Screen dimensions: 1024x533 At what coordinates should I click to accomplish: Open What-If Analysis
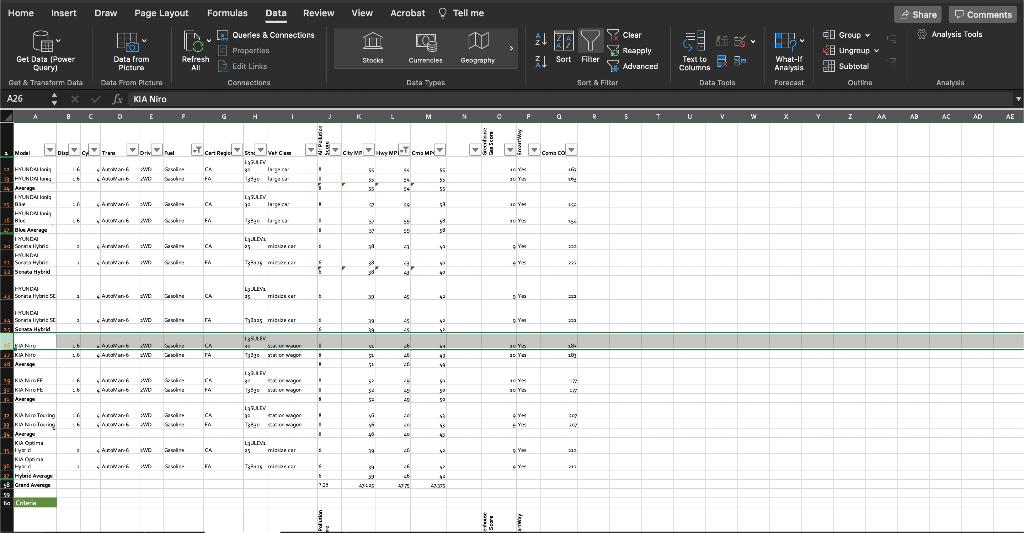click(x=789, y=51)
